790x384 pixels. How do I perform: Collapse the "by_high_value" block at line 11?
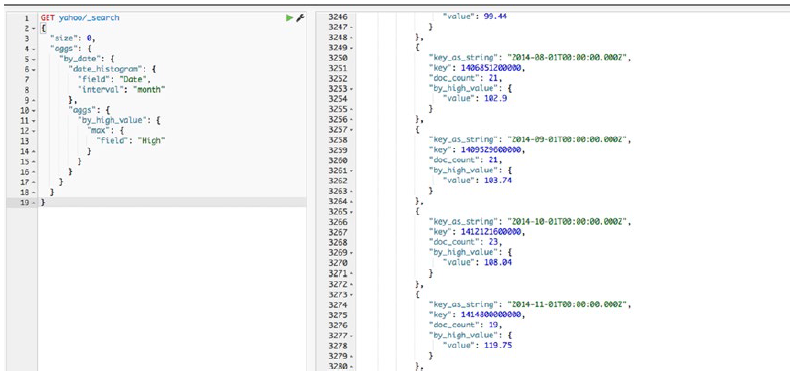coord(34,121)
